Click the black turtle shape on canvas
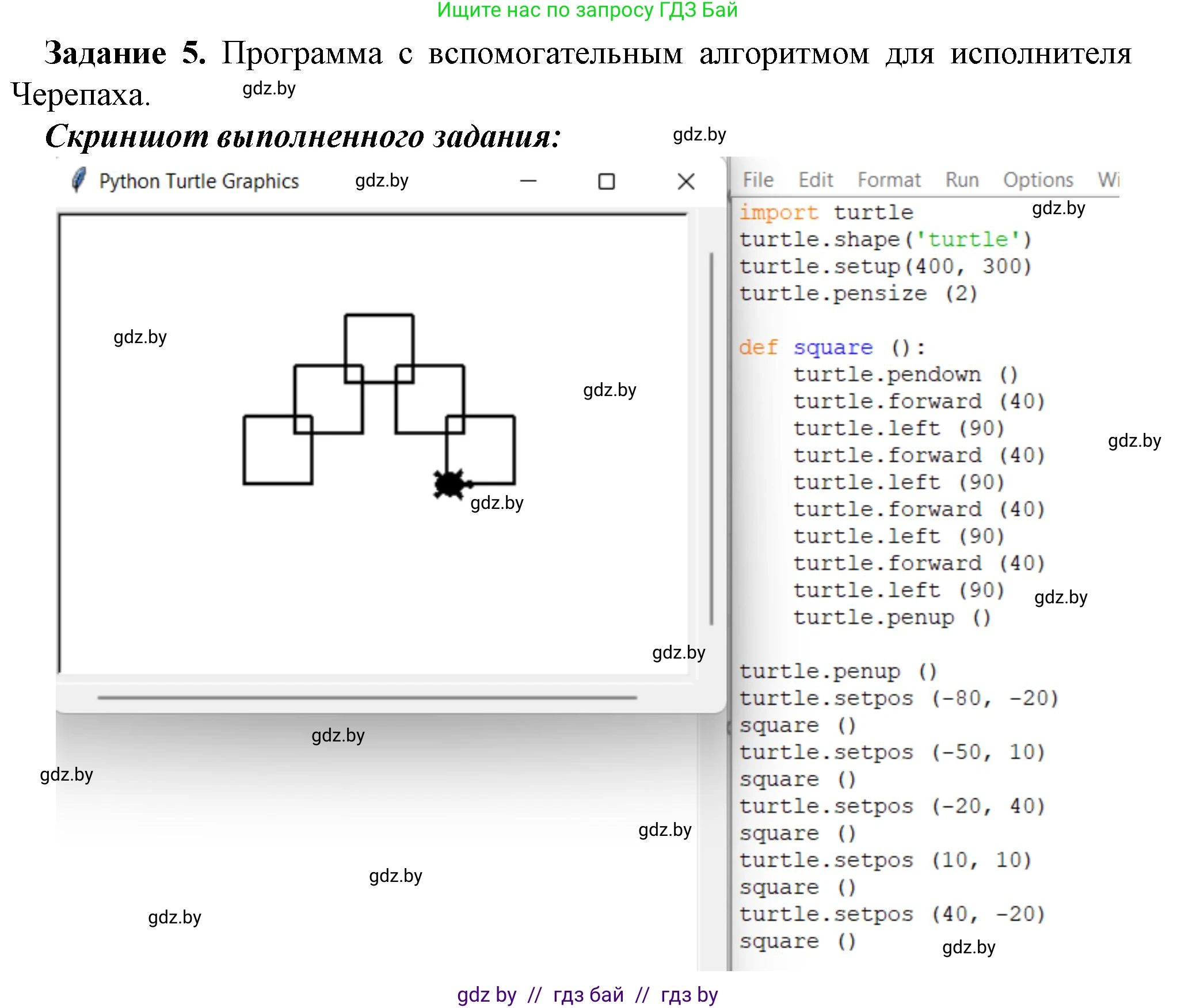This screenshot has width=1177, height=1008. [450, 484]
